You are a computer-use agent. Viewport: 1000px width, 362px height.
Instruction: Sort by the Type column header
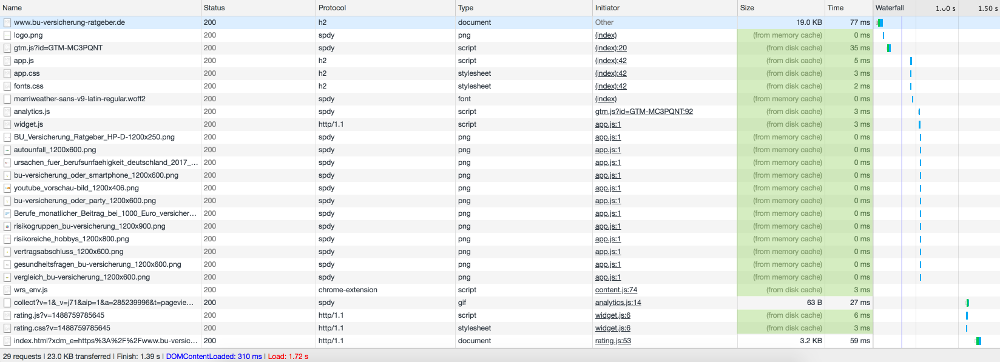tap(523, 8)
